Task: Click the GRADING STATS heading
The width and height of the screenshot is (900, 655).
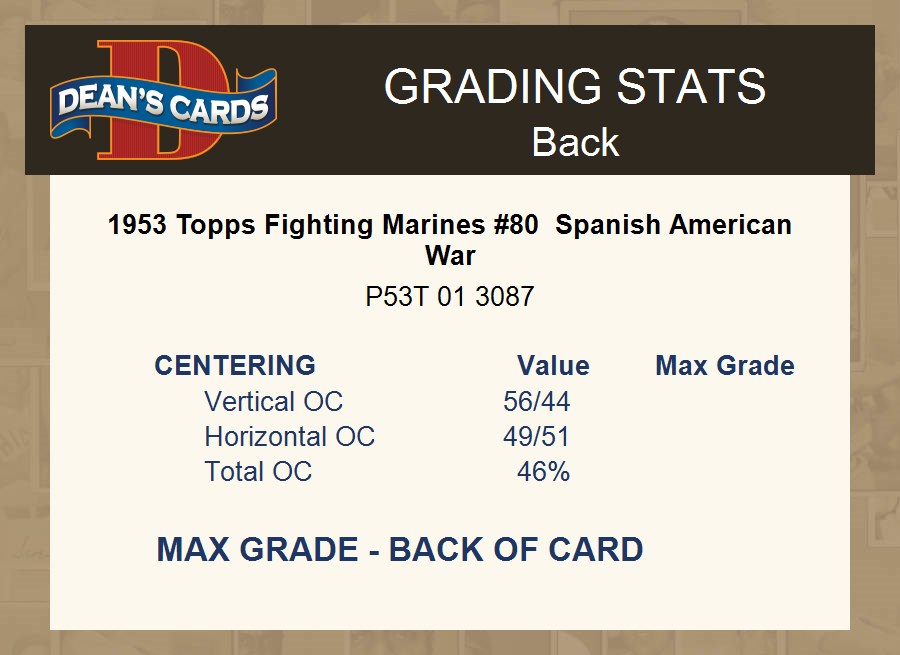Action: [x=575, y=86]
